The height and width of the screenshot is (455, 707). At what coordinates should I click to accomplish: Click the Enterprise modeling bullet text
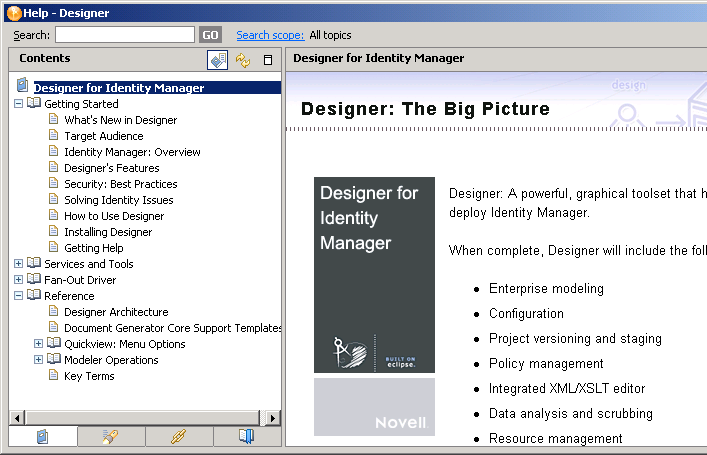(546, 289)
